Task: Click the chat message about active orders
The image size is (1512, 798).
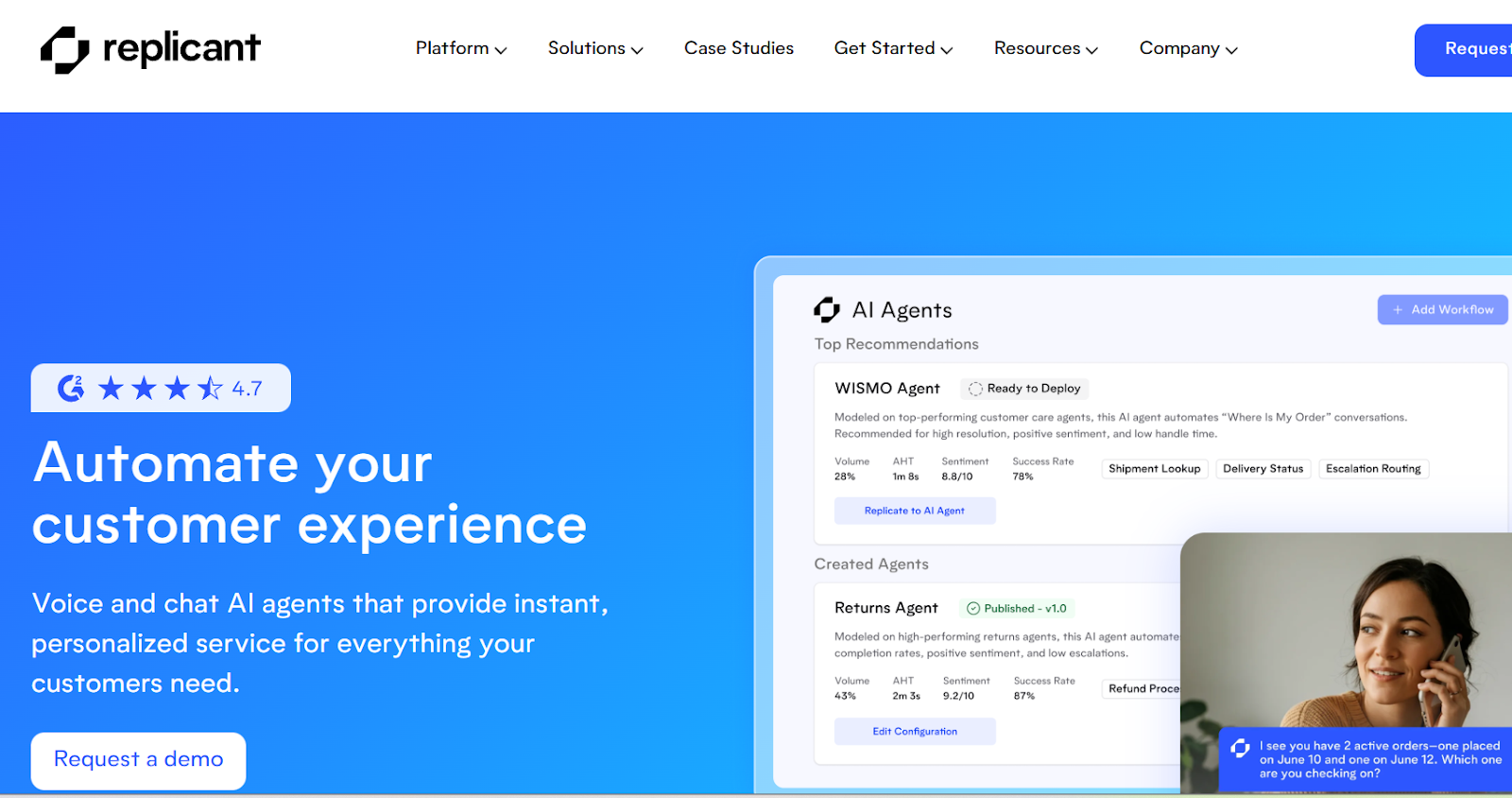Action: pos(1380,759)
